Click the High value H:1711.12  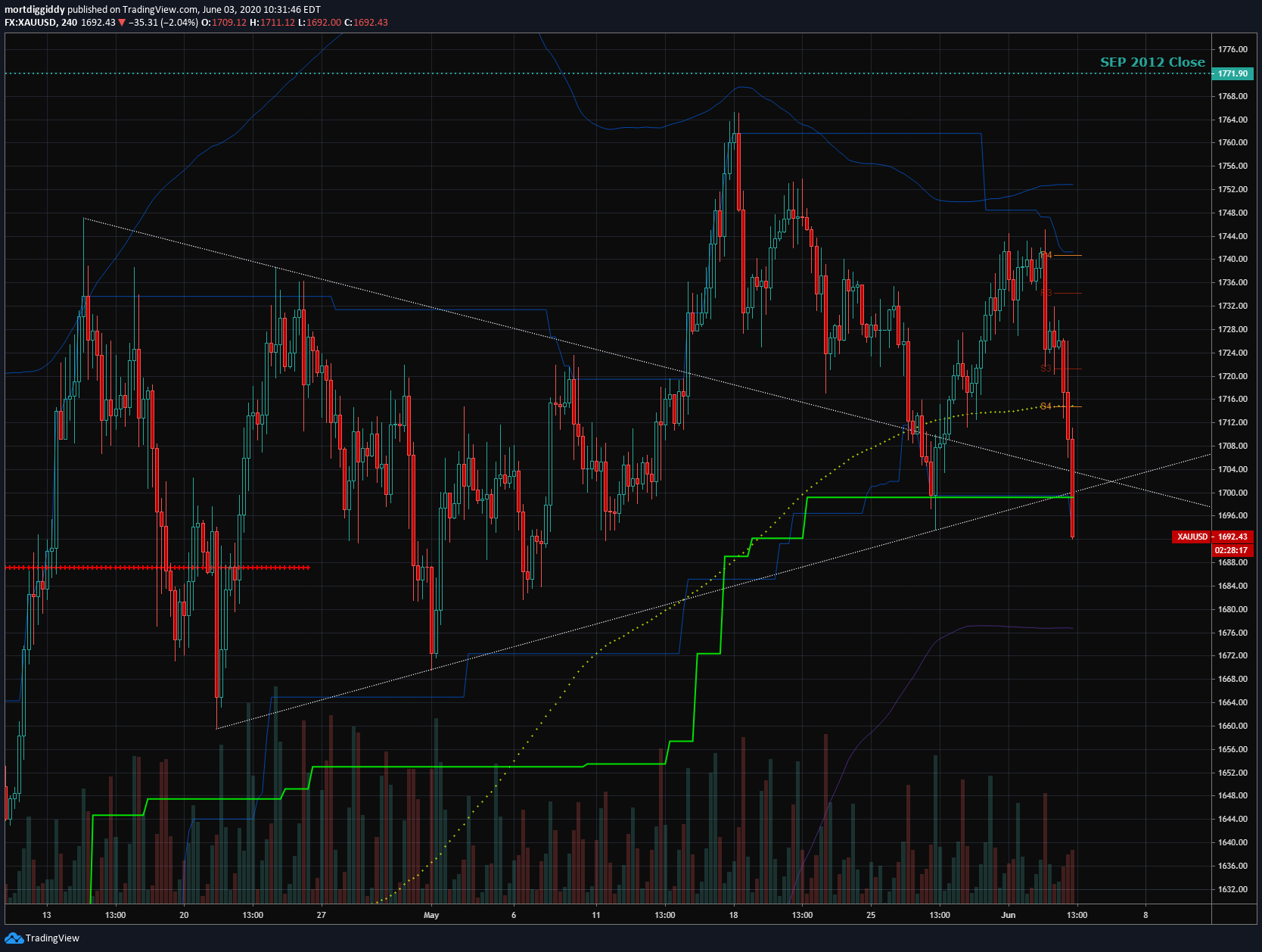click(272, 23)
